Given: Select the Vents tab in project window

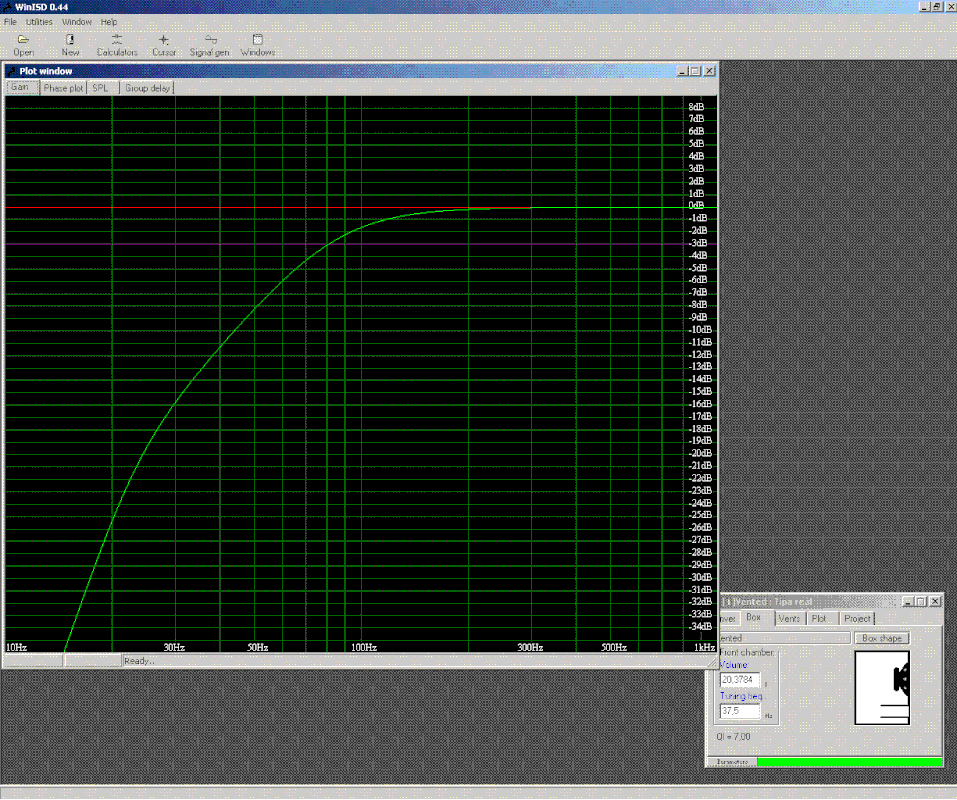Looking at the screenshot, I should [x=789, y=619].
